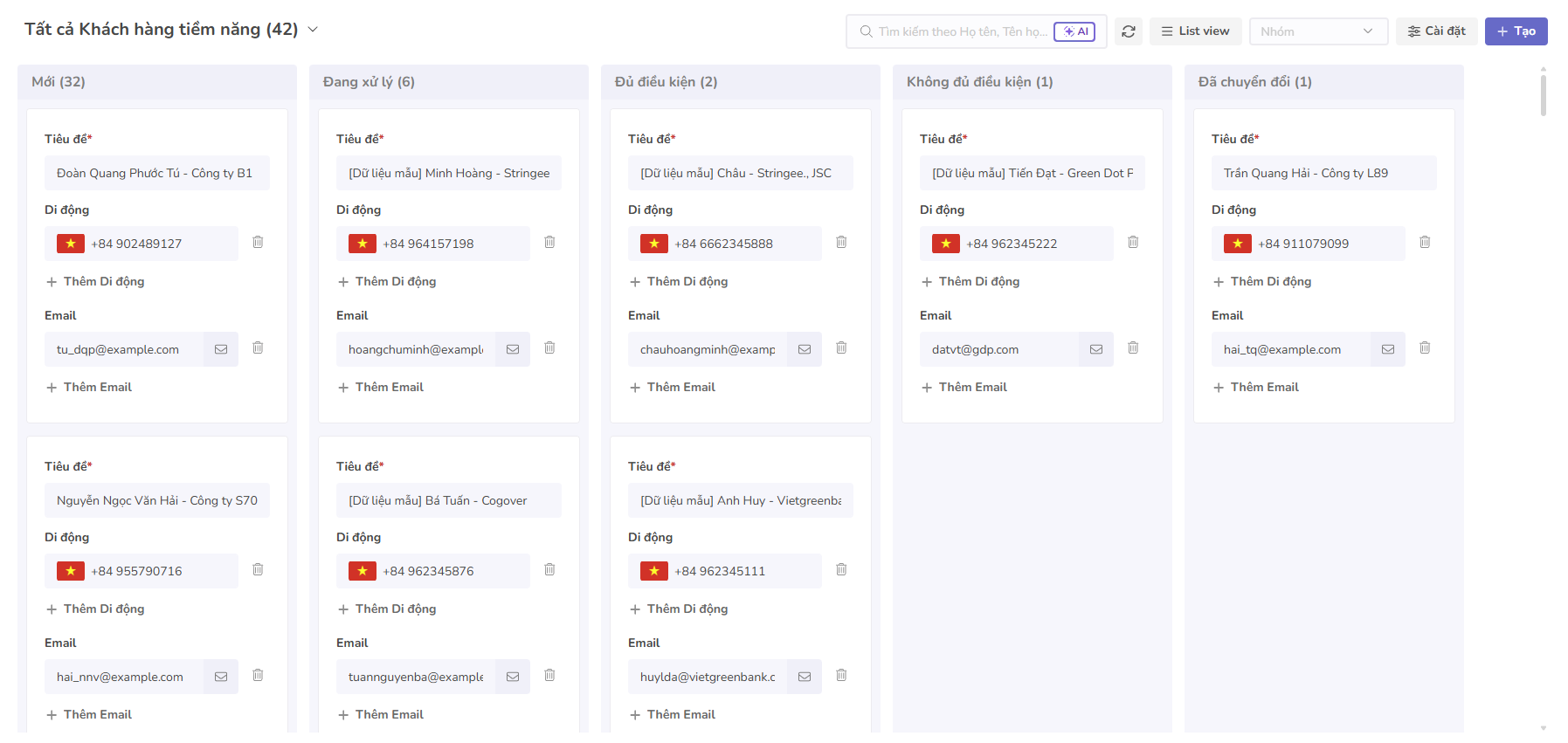Delete email tu_dqp@example.com with trash icon
This screenshot has width=1568, height=743.
(x=258, y=348)
